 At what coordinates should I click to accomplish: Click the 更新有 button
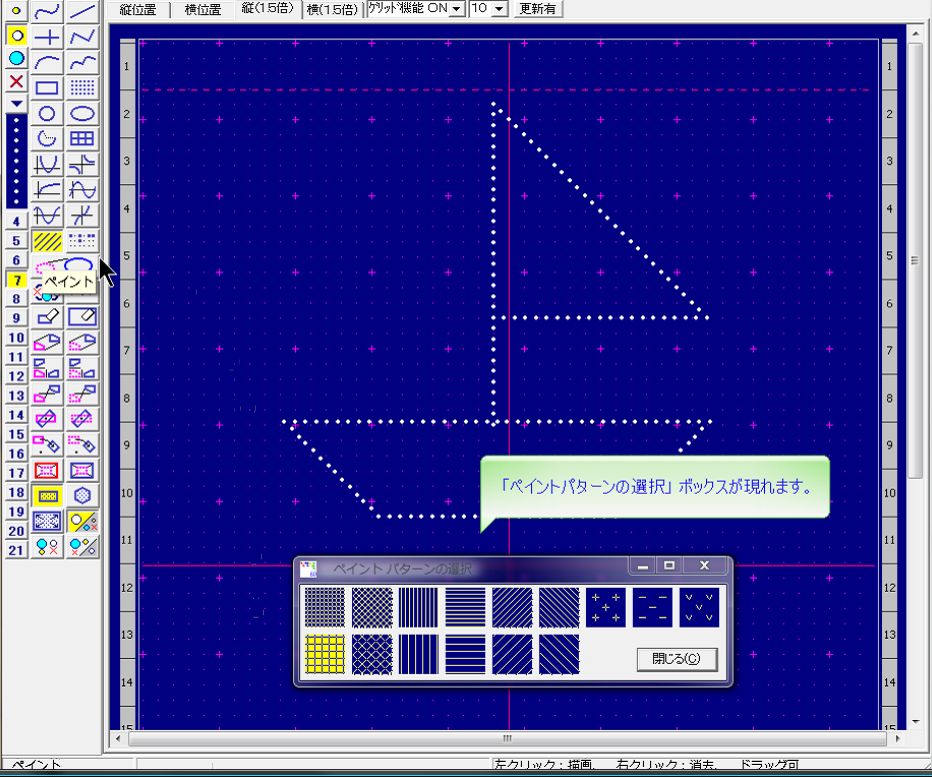point(538,9)
